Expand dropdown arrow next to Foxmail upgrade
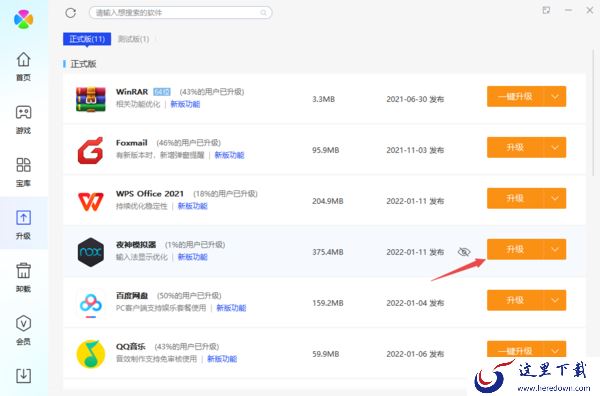 (555, 147)
